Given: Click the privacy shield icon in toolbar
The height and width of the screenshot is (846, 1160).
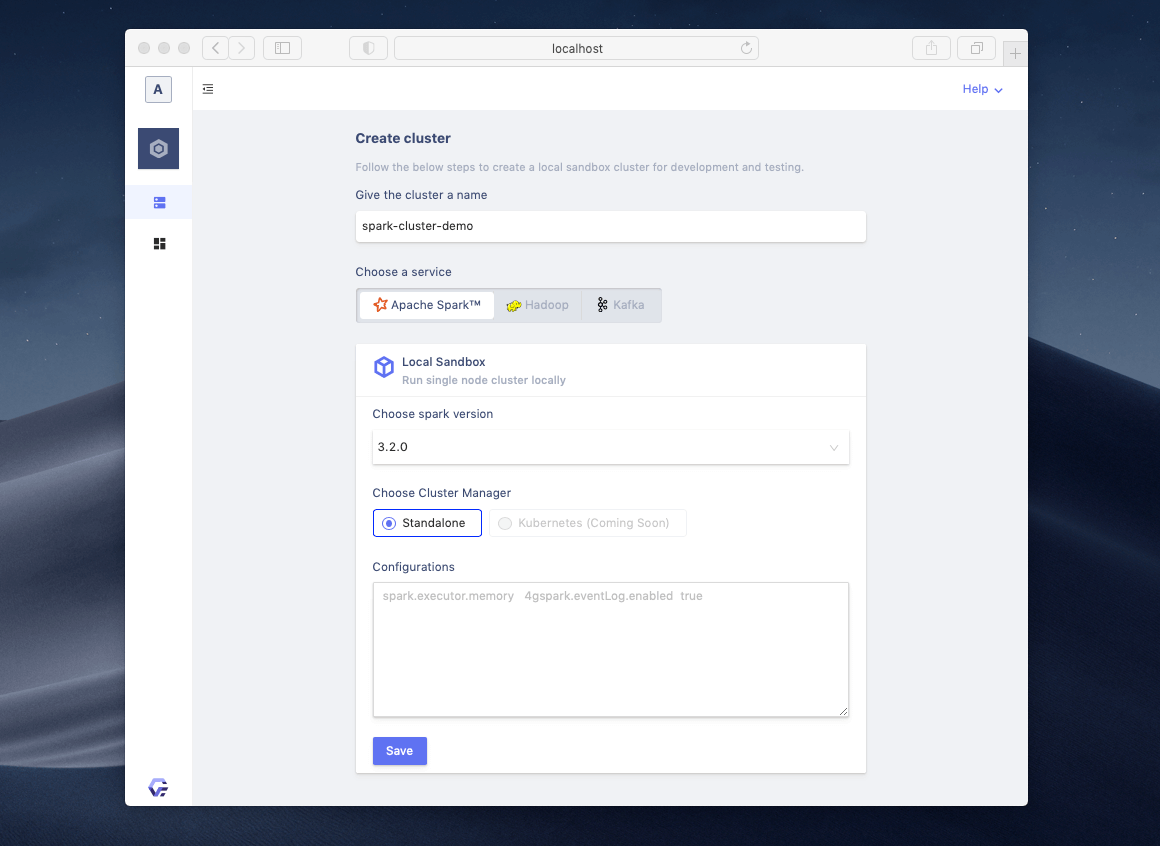Looking at the screenshot, I should (x=368, y=48).
